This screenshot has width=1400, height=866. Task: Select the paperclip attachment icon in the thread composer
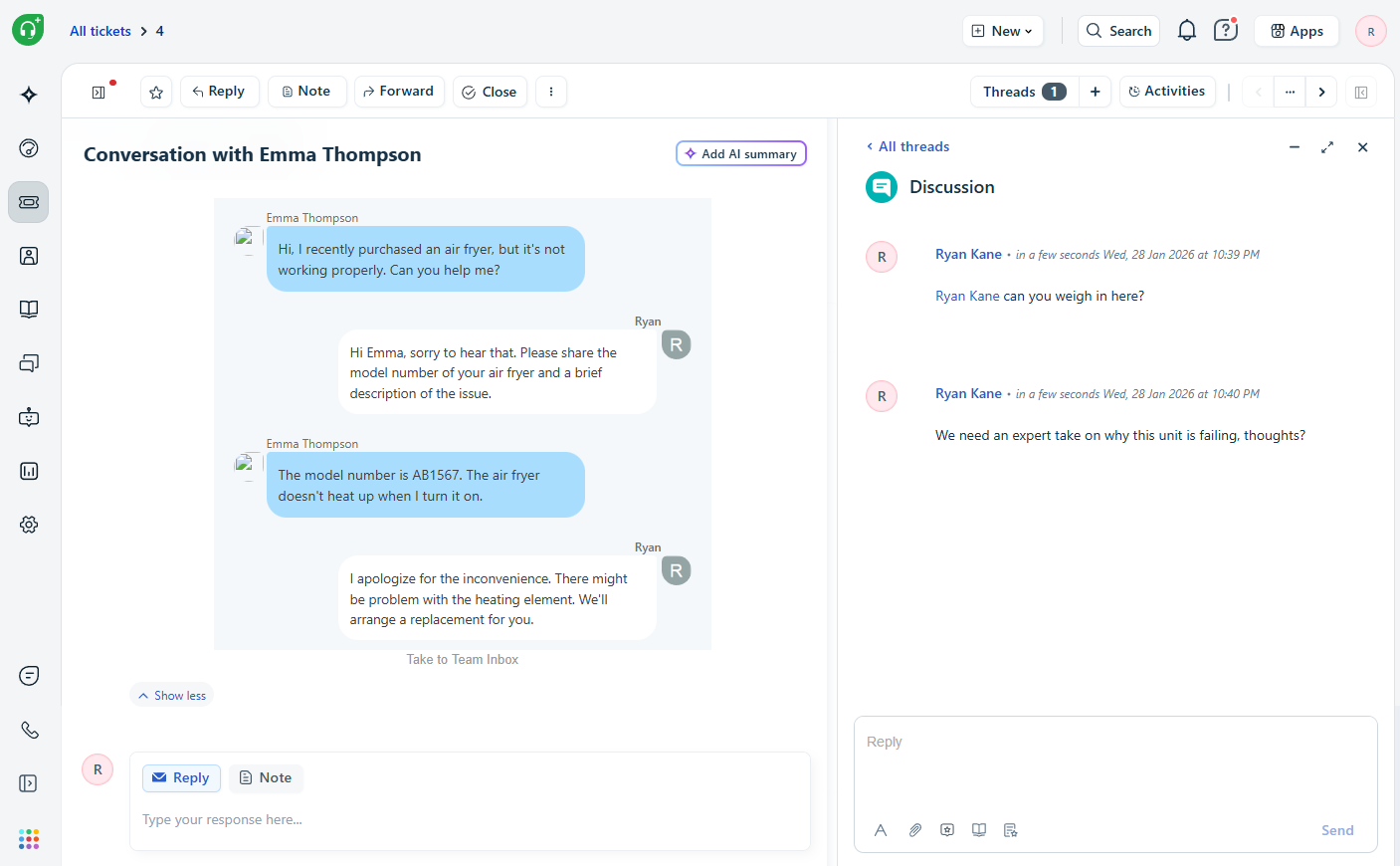click(915, 829)
